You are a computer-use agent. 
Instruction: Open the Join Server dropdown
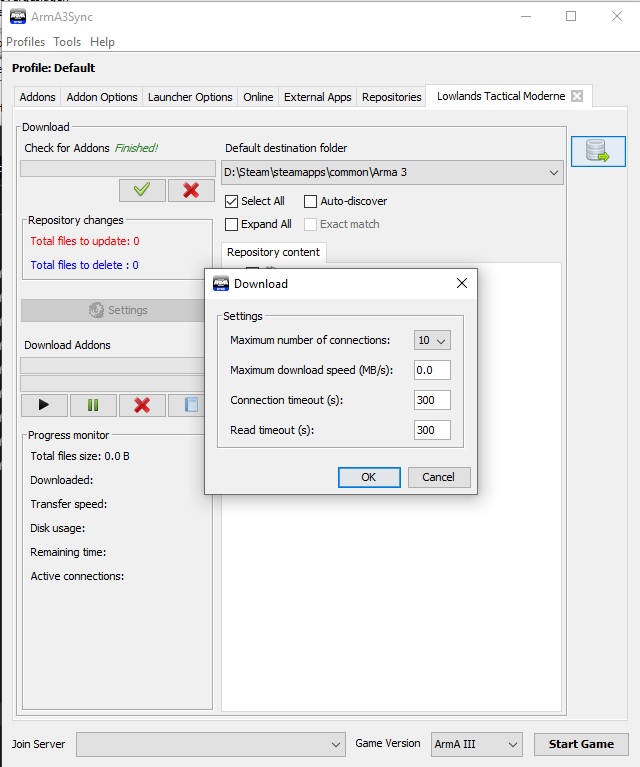tap(211, 745)
